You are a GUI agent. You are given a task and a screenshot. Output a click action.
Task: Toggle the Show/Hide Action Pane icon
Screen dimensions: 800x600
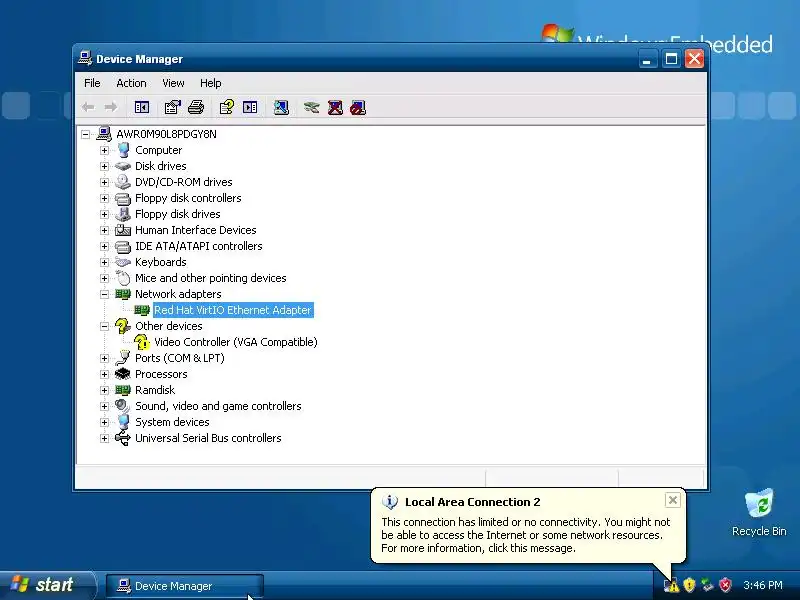pos(250,107)
